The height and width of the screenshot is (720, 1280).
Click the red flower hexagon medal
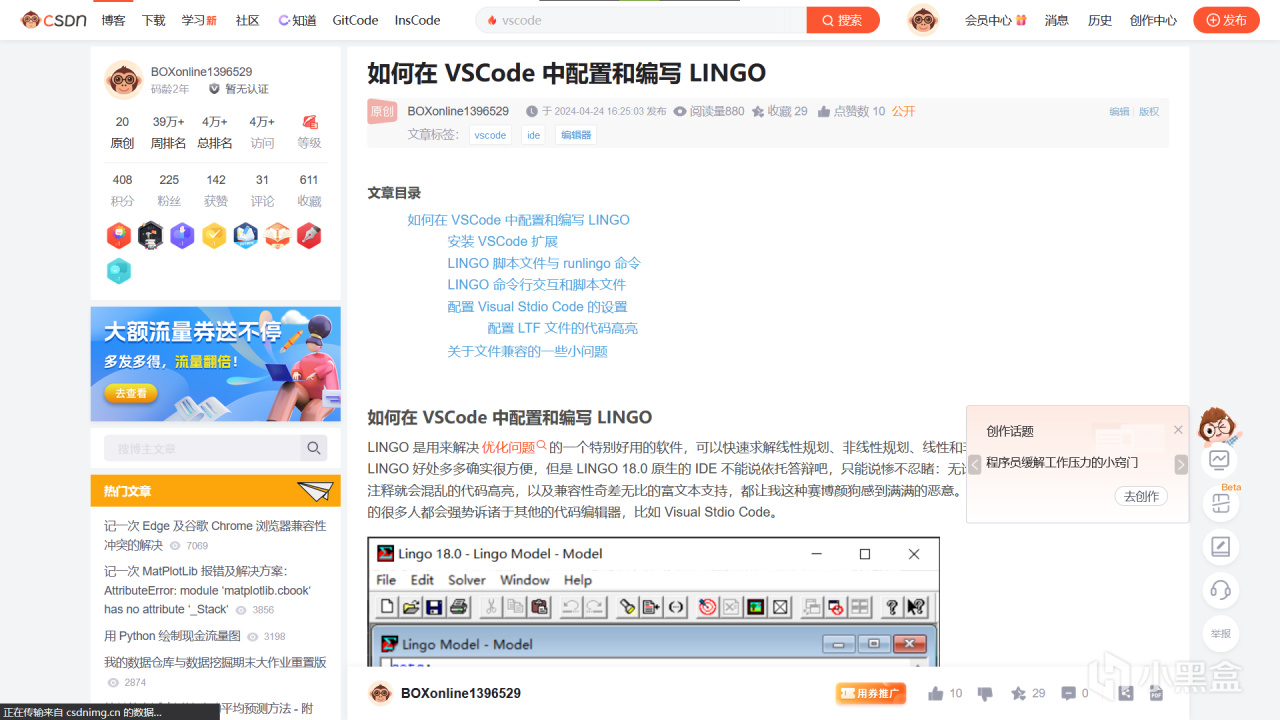point(119,236)
